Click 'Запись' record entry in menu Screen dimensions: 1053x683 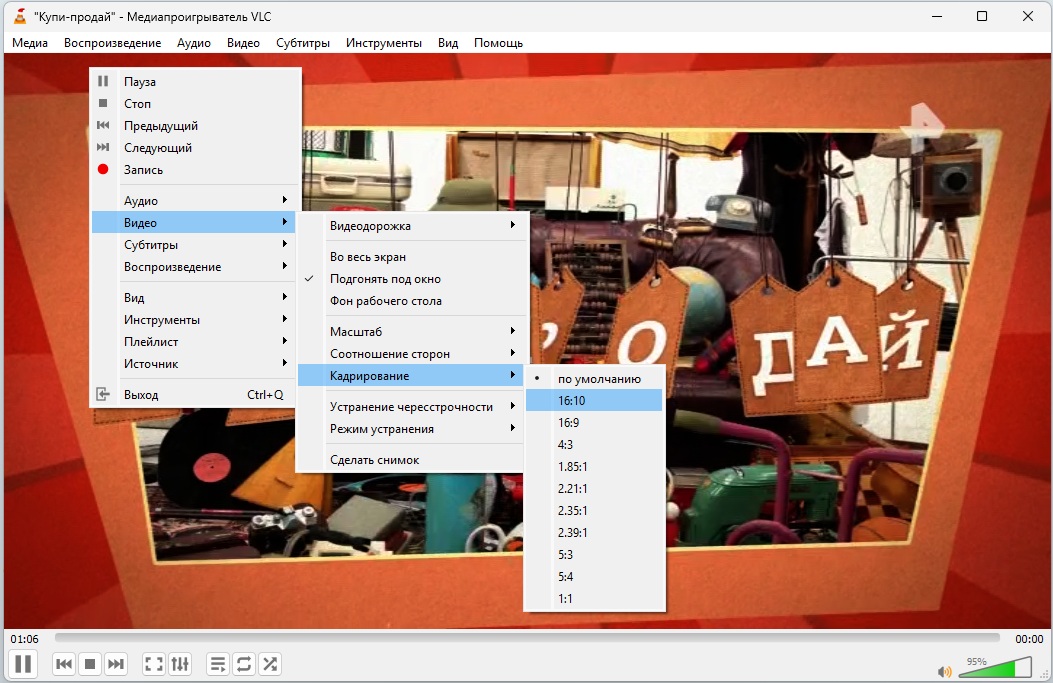pyautogui.click(x=143, y=170)
